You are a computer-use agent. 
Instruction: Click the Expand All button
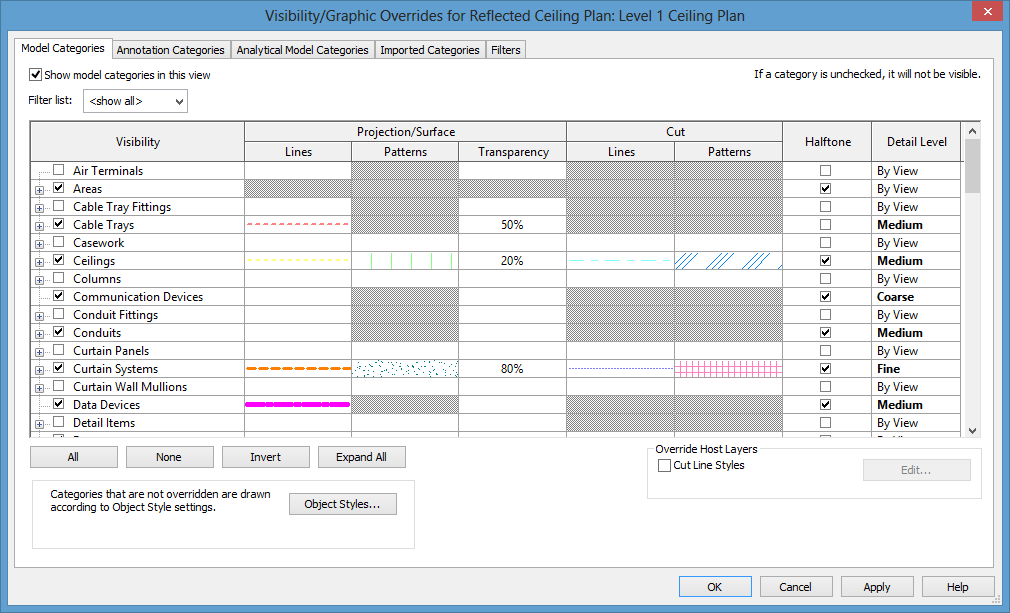click(x=361, y=457)
